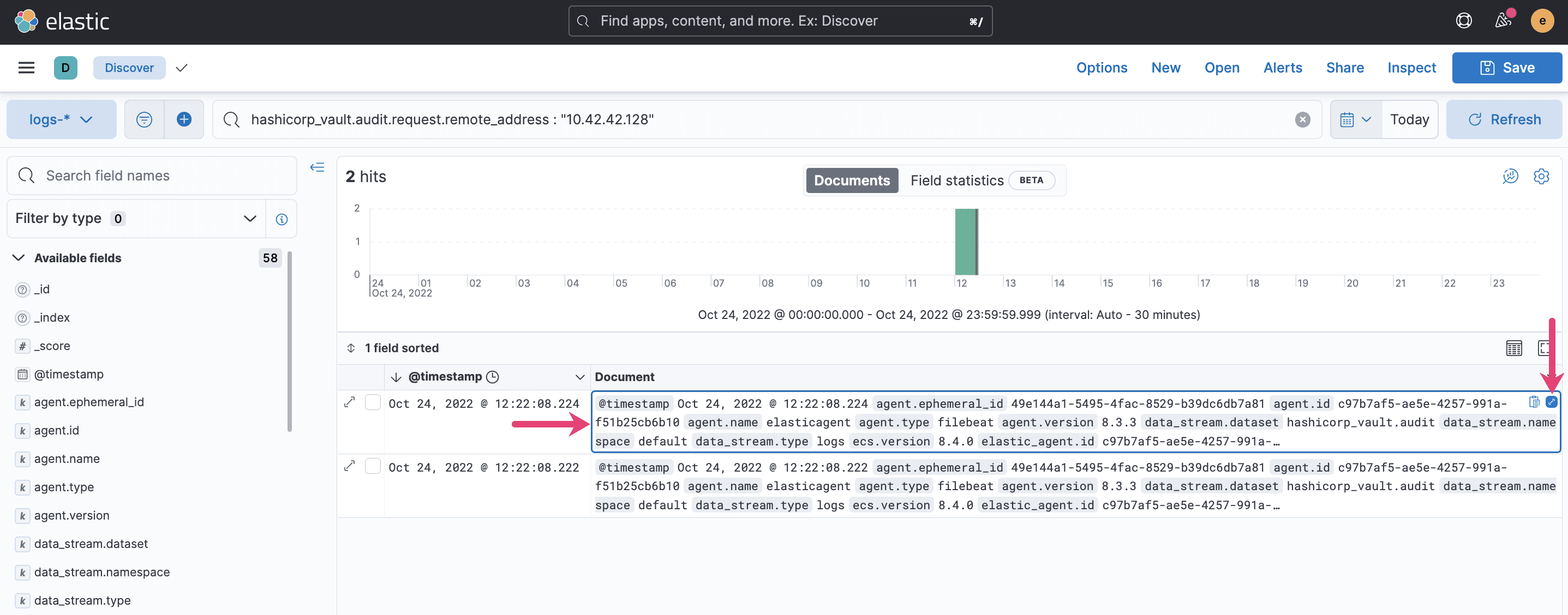This screenshot has width=1568, height=615.
Task: Click the search query input field
Action: pyautogui.click(x=760, y=119)
